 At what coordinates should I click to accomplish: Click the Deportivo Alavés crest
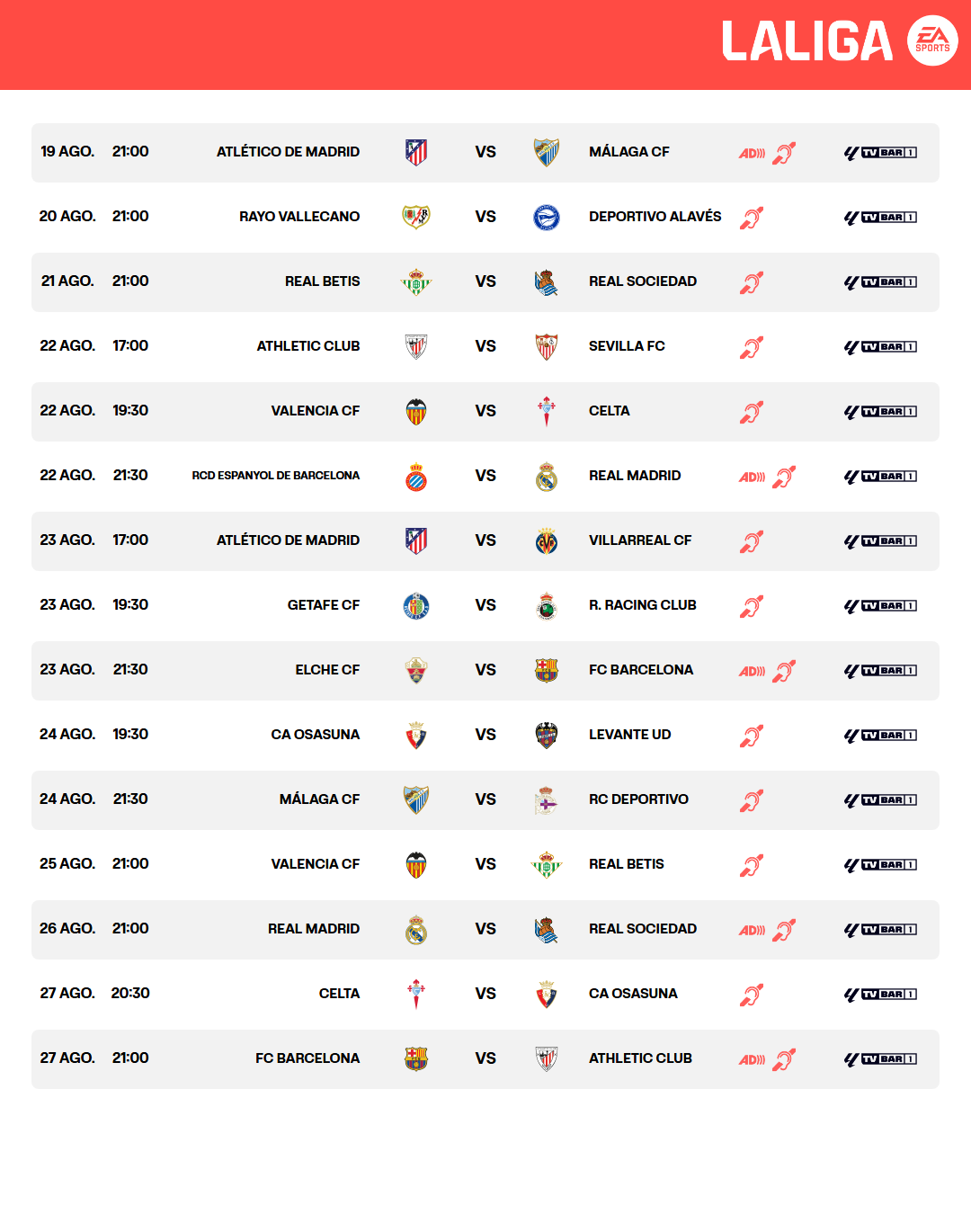tap(547, 217)
